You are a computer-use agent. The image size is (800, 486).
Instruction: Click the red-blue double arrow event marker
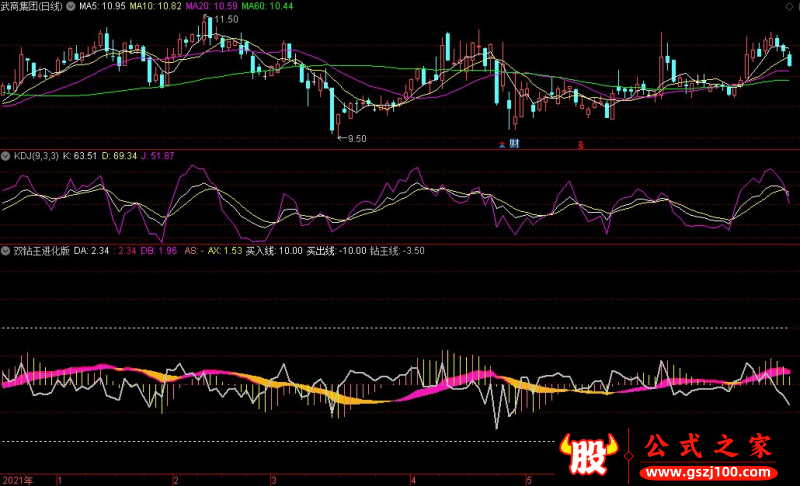point(502,144)
